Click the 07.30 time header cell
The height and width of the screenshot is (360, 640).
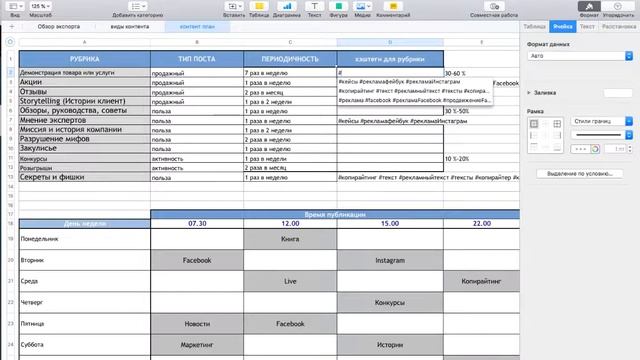(197, 224)
